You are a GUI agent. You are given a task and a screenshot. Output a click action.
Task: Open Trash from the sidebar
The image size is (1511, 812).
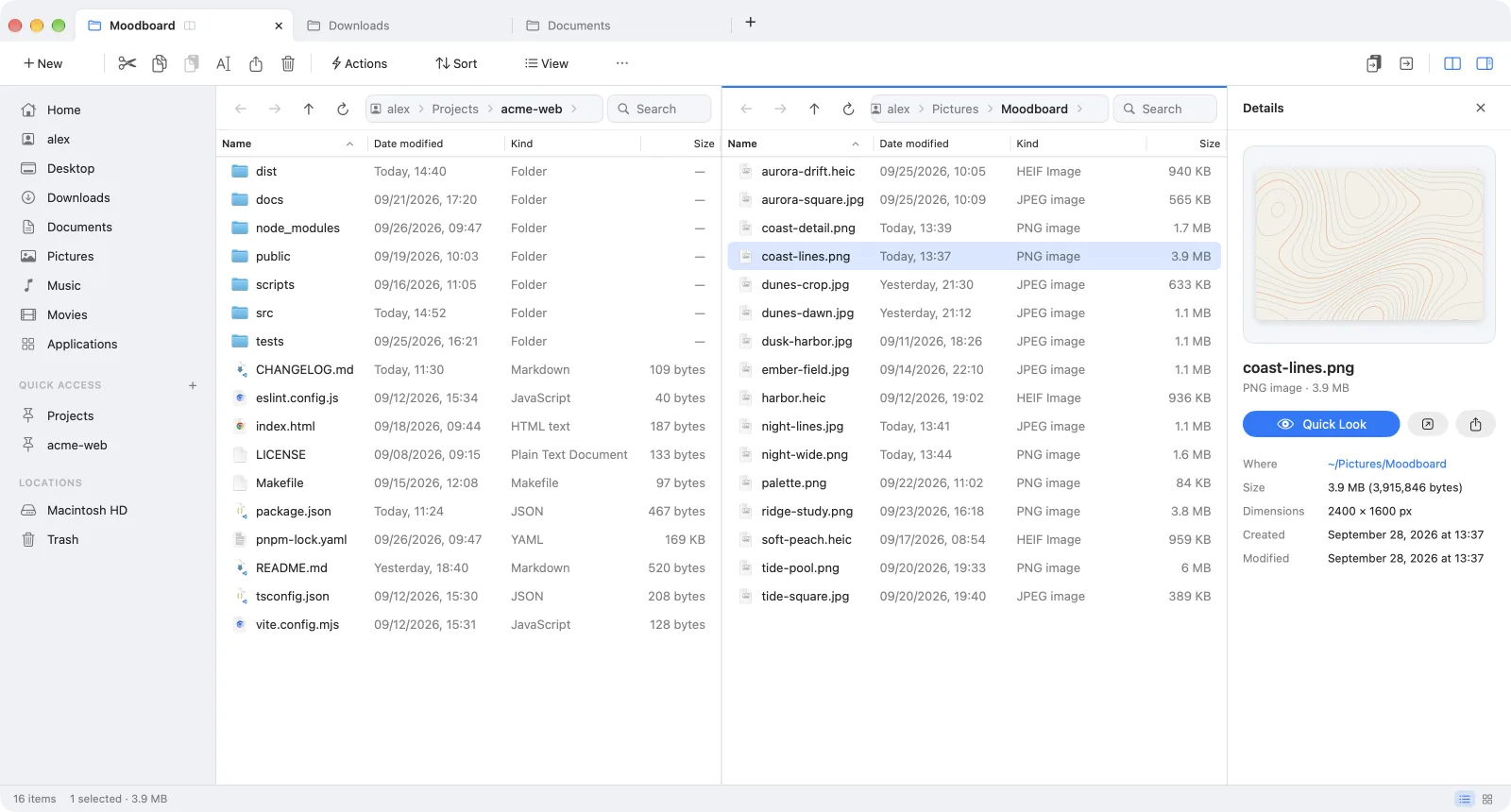click(x=62, y=539)
